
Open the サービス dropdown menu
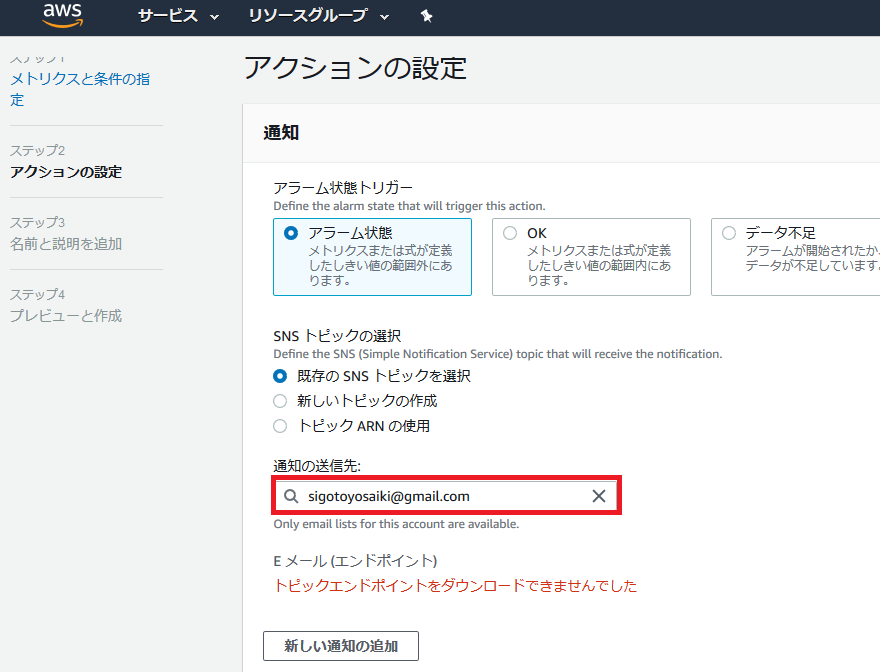[178, 16]
